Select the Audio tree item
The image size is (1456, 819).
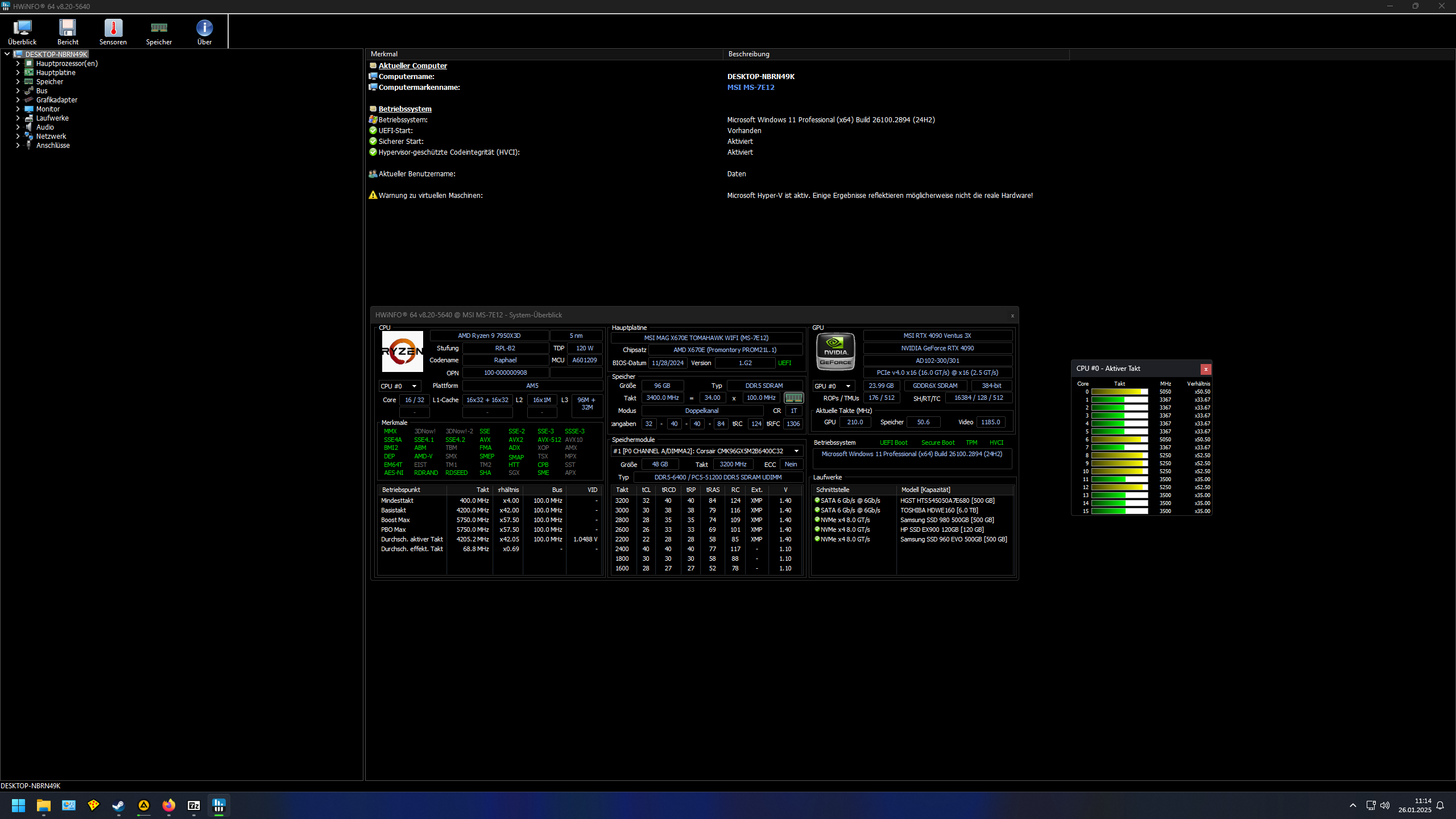point(45,127)
